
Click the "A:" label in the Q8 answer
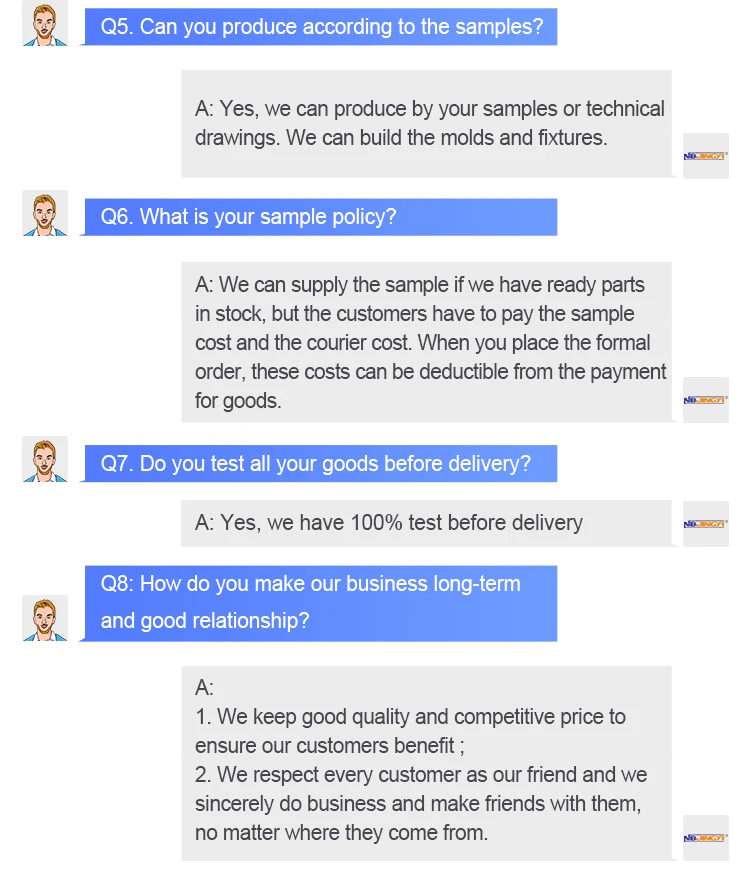[x=204, y=688]
